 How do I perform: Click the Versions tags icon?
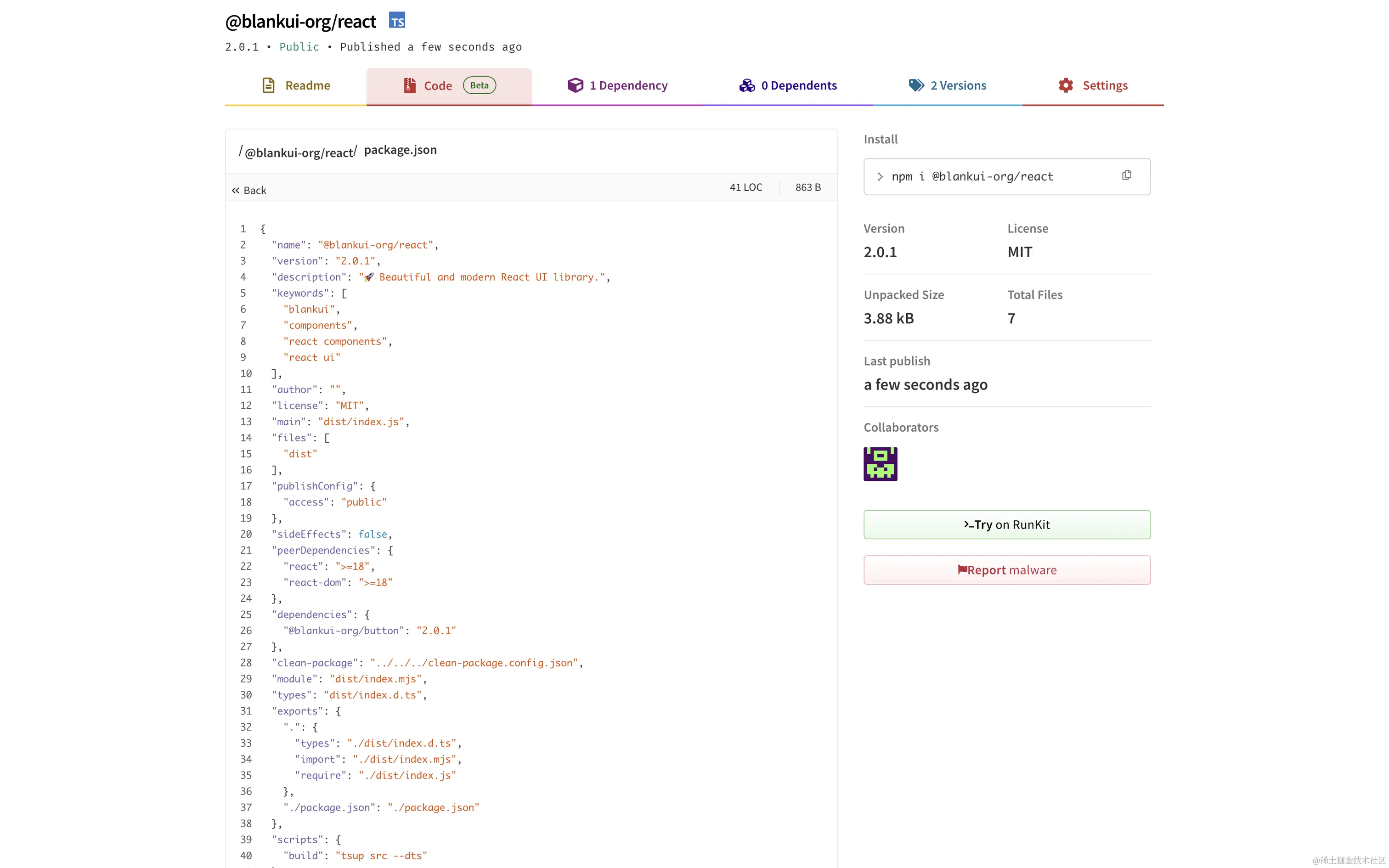click(917, 85)
